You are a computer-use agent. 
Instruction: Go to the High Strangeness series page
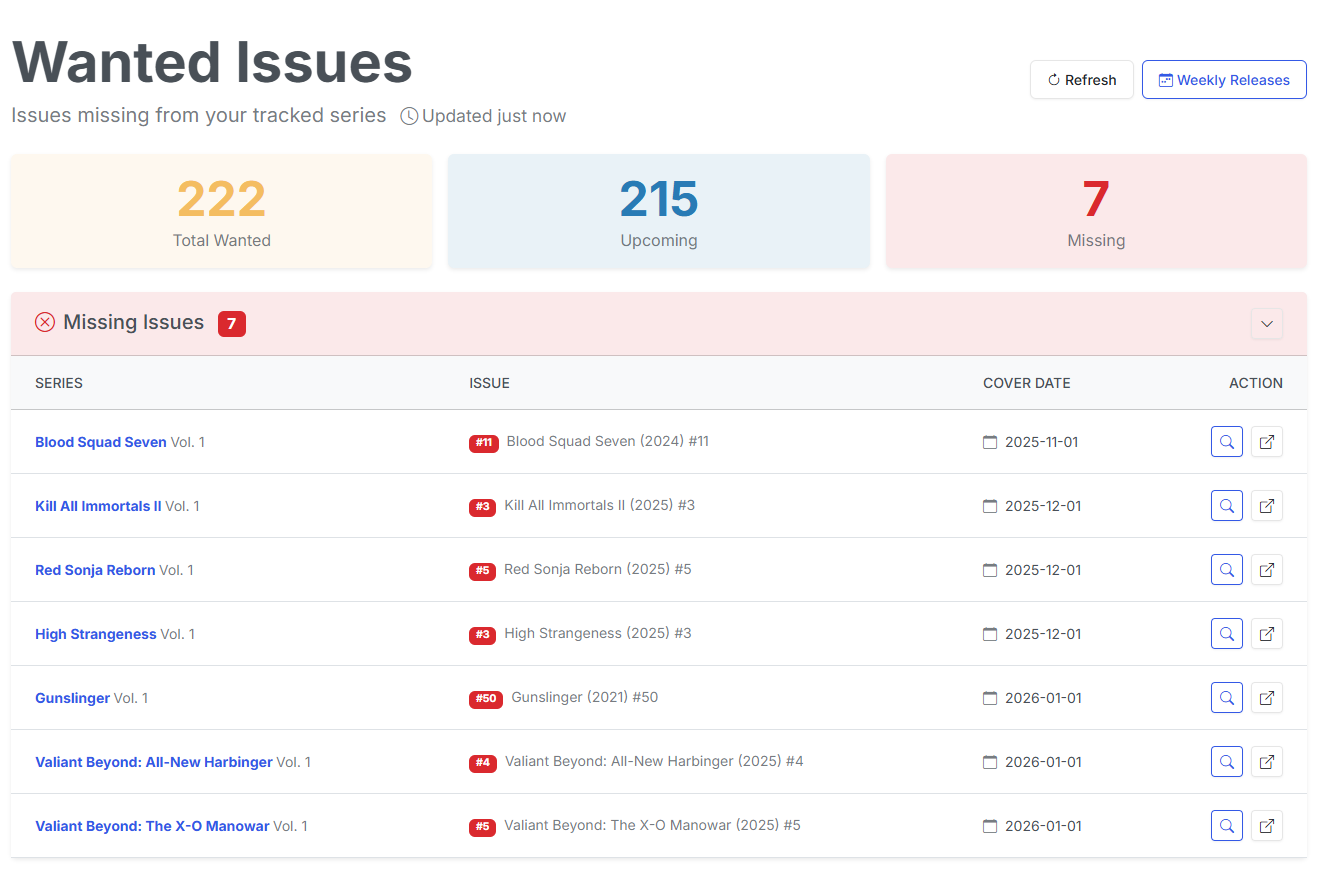click(96, 634)
